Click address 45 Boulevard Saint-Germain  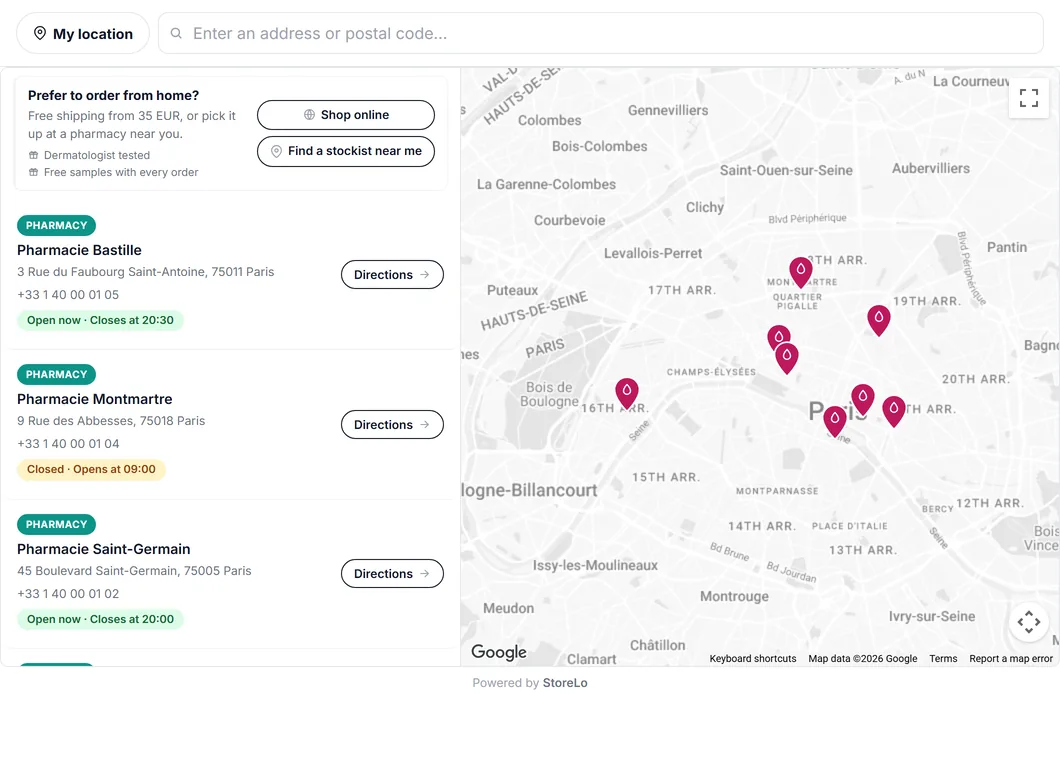pos(134,571)
